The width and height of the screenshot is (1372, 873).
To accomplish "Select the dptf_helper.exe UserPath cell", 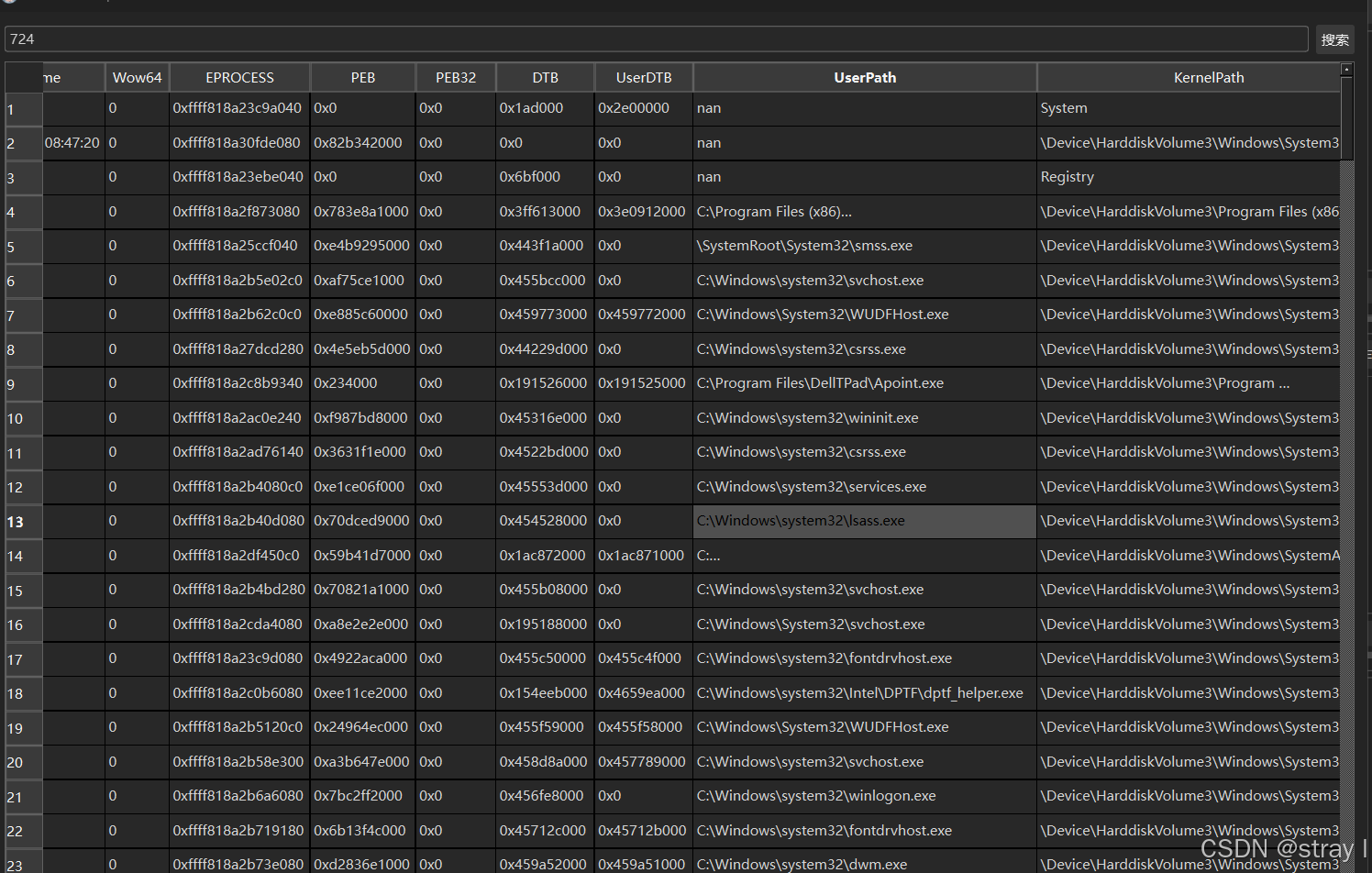I will click(865, 693).
